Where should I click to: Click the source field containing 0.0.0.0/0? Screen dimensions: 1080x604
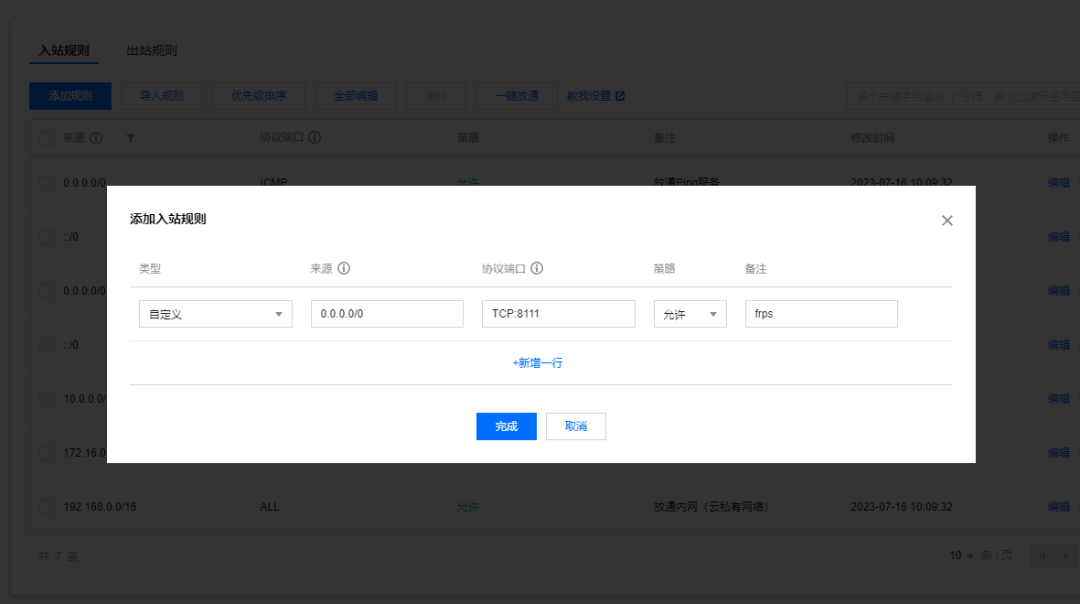pyautogui.click(x=387, y=314)
